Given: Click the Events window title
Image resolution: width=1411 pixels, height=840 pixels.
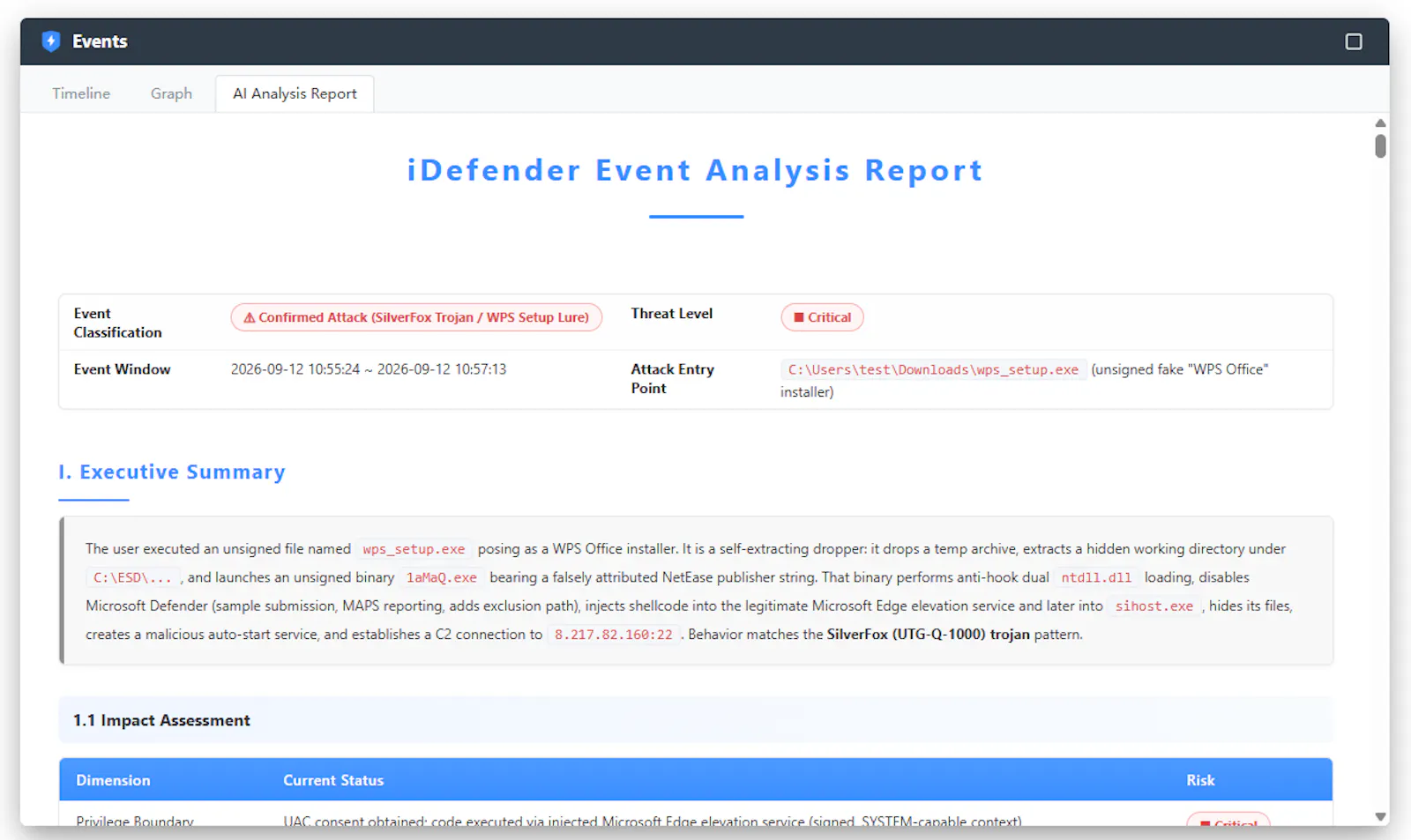Looking at the screenshot, I should click(100, 41).
